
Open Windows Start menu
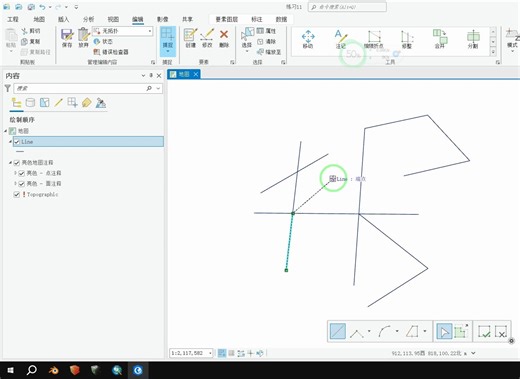coord(10,370)
